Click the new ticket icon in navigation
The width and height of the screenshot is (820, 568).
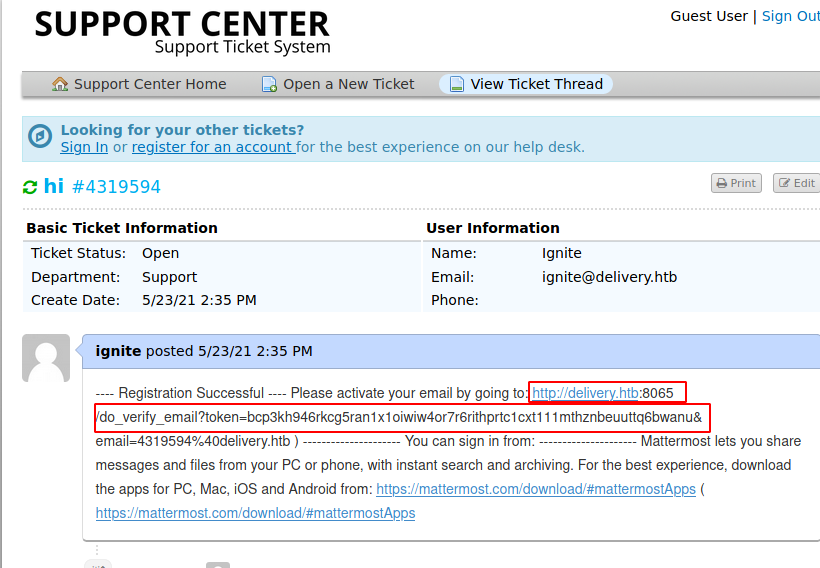pos(270,84)
